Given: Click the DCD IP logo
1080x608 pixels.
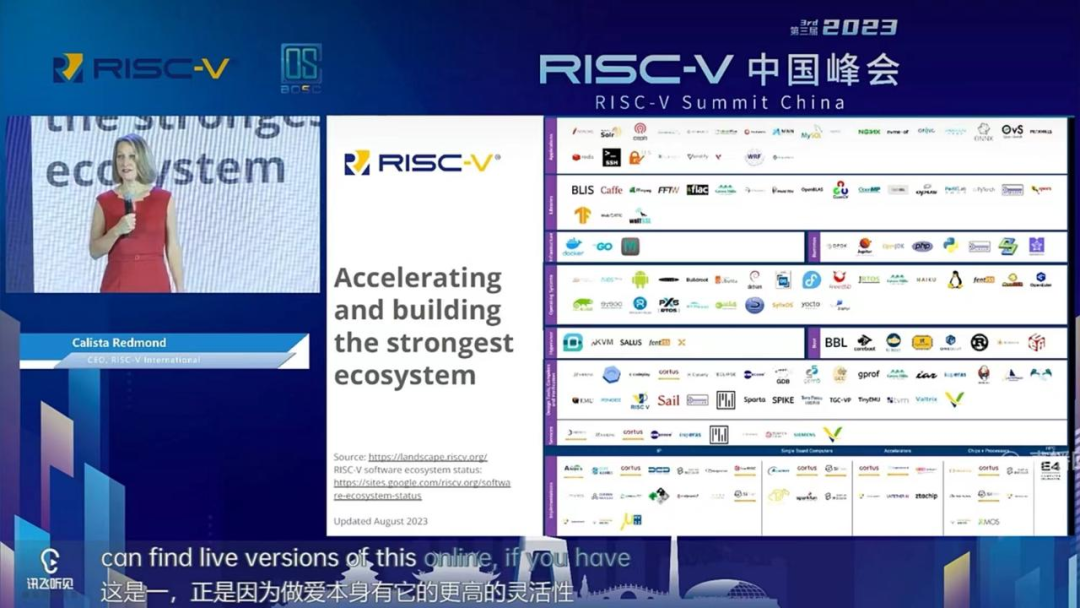Looking at the screenshot, I should pos(659,470).
